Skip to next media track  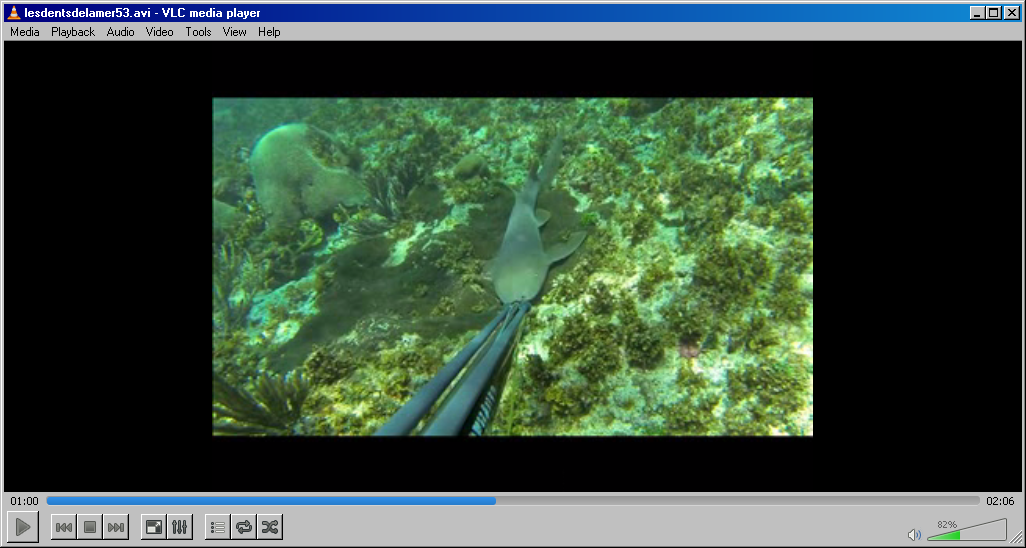click(x=116, y=527)
